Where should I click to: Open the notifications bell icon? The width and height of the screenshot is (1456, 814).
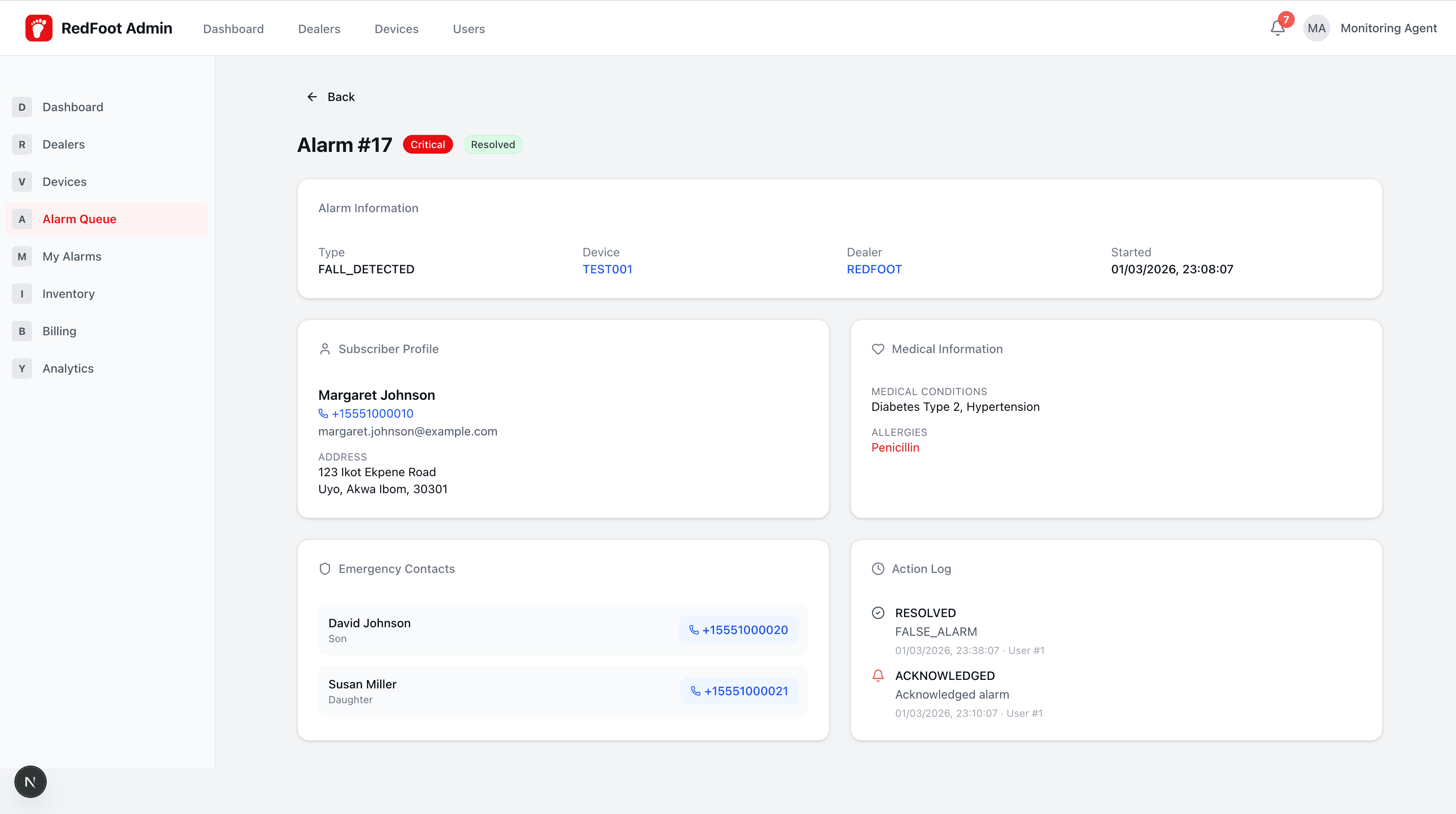tap(1277, 28)
